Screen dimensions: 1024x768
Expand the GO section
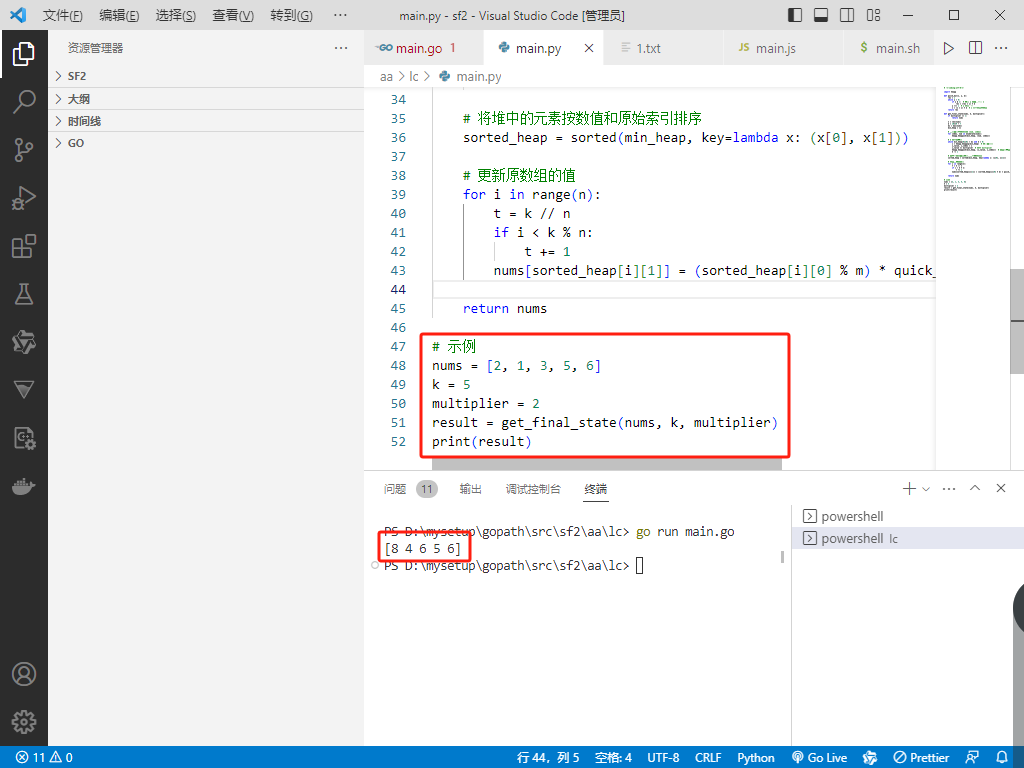206,143
